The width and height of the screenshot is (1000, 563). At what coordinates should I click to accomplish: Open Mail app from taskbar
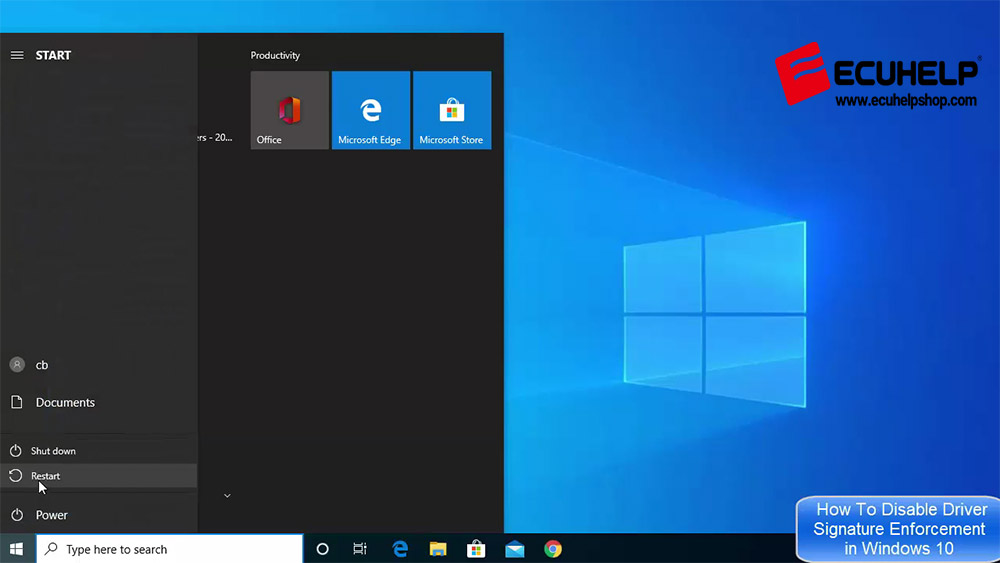coord(515,549)
